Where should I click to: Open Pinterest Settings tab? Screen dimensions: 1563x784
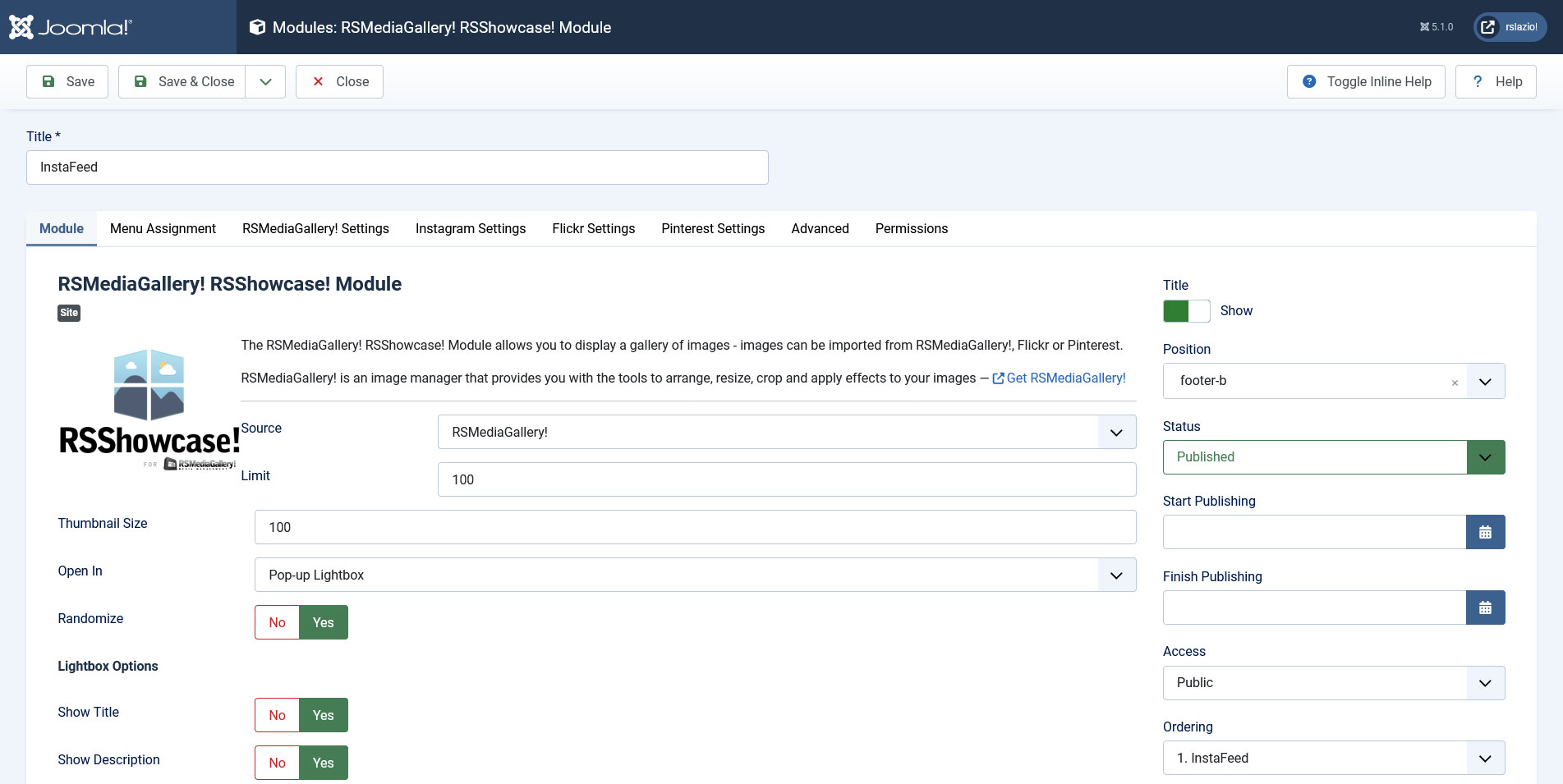point(713,228)
